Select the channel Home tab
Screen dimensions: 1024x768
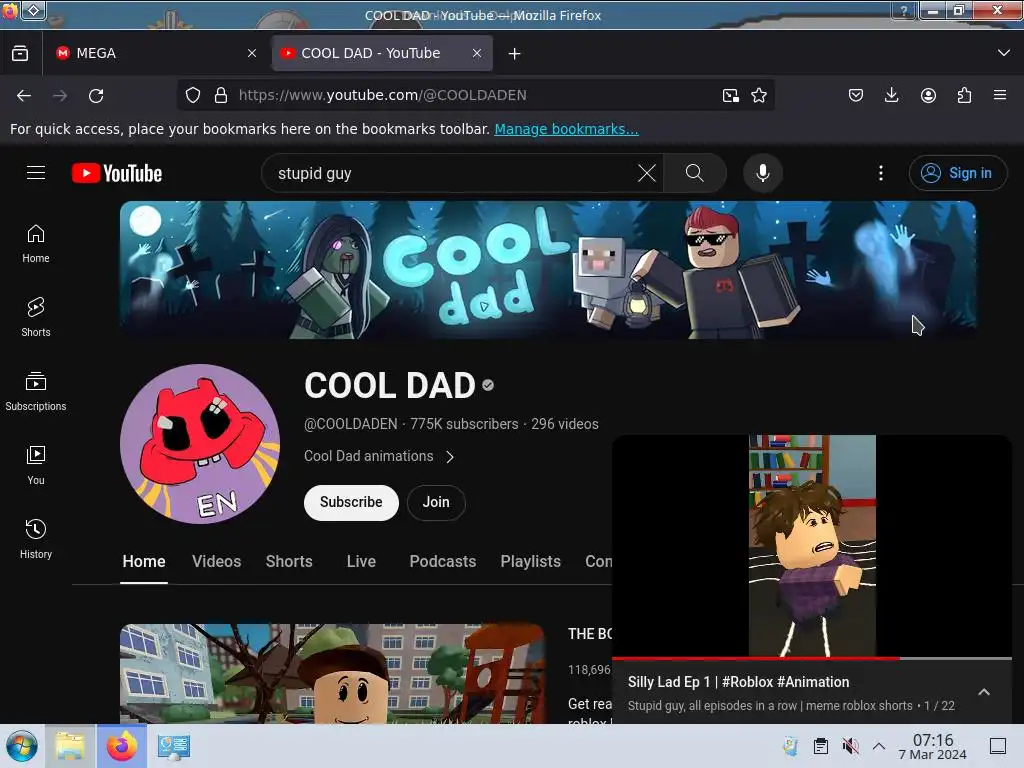144,562
